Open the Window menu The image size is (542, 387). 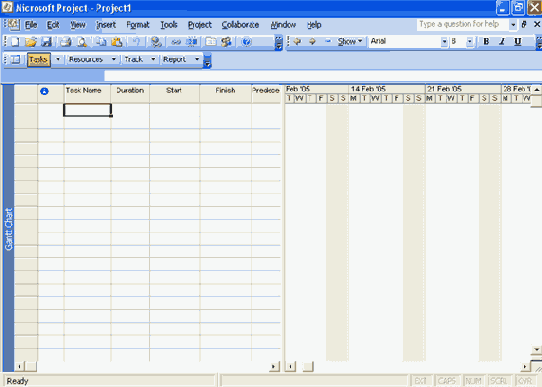coord(283,25)
